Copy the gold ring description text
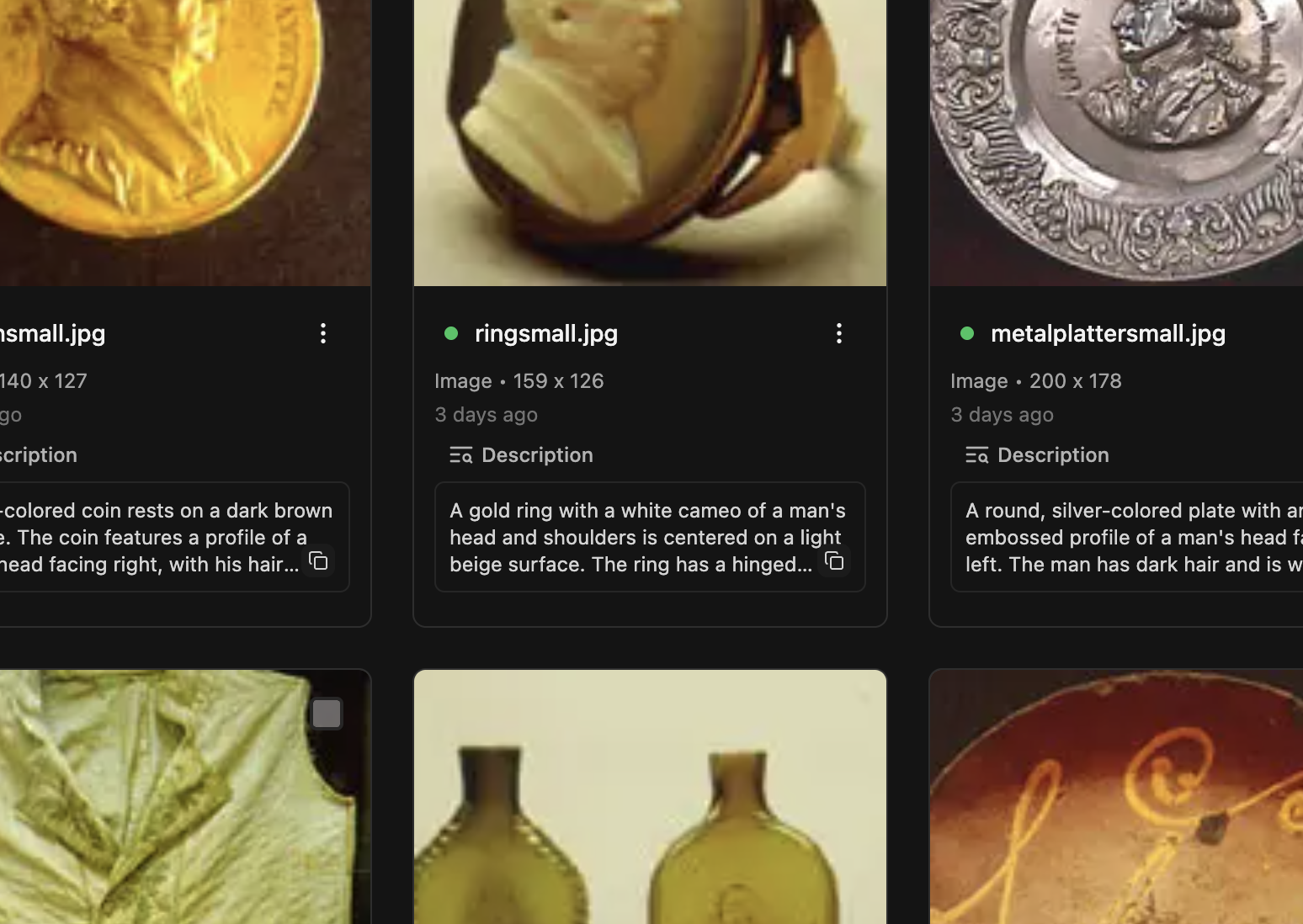 click(x=834, y=561)
